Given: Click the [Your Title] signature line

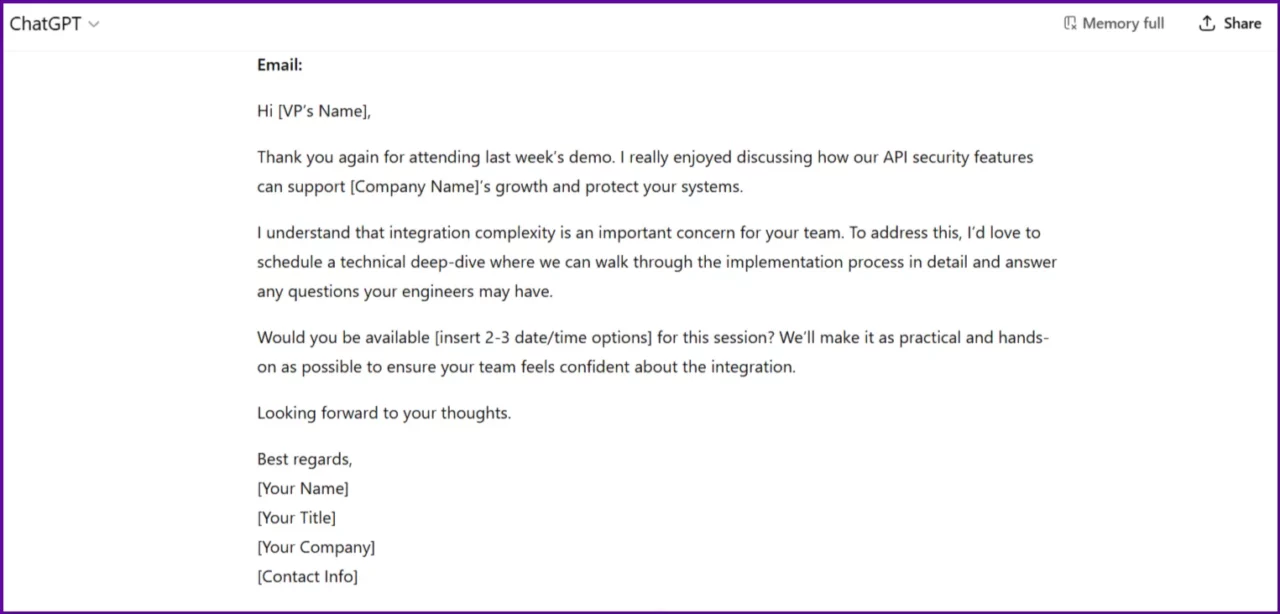Looking at the screenshot, I should (296, 518).
